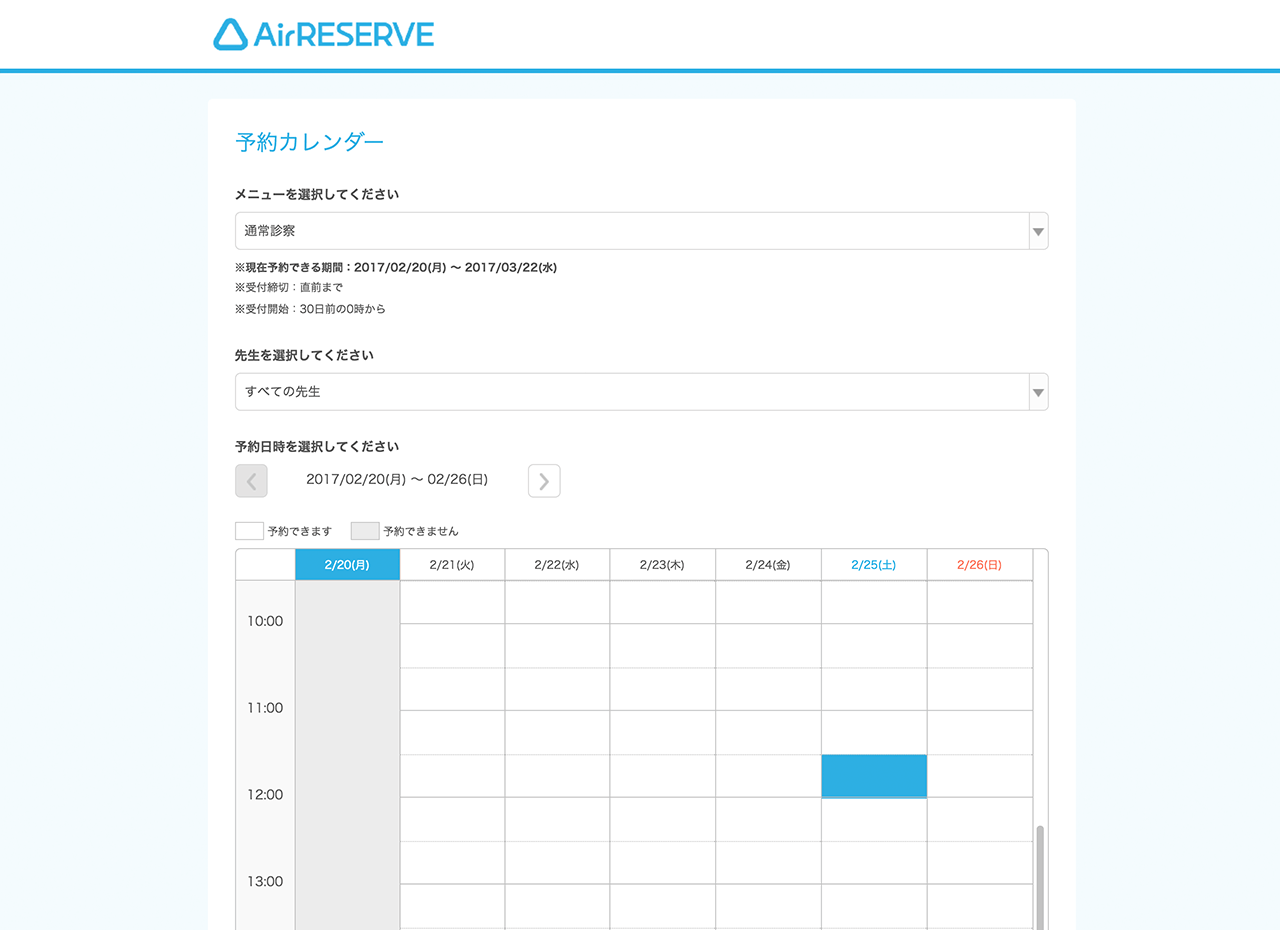Click the calendar vertical scrollbar thumb
This screenshot has width=1280, height=930.
pyautogui.click(x=1040, y=876)
